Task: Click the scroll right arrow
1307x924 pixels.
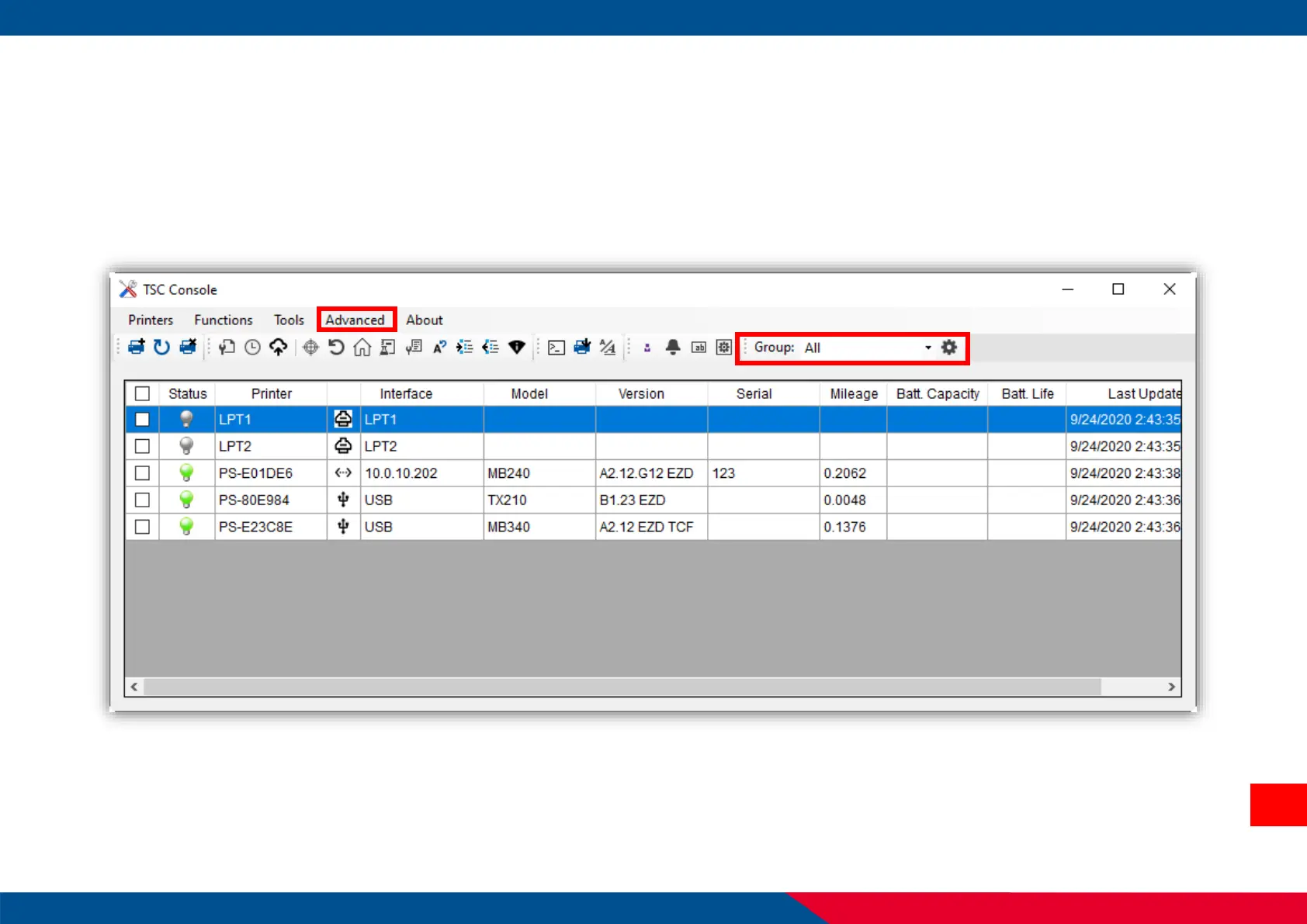Action: (1172, 687)
